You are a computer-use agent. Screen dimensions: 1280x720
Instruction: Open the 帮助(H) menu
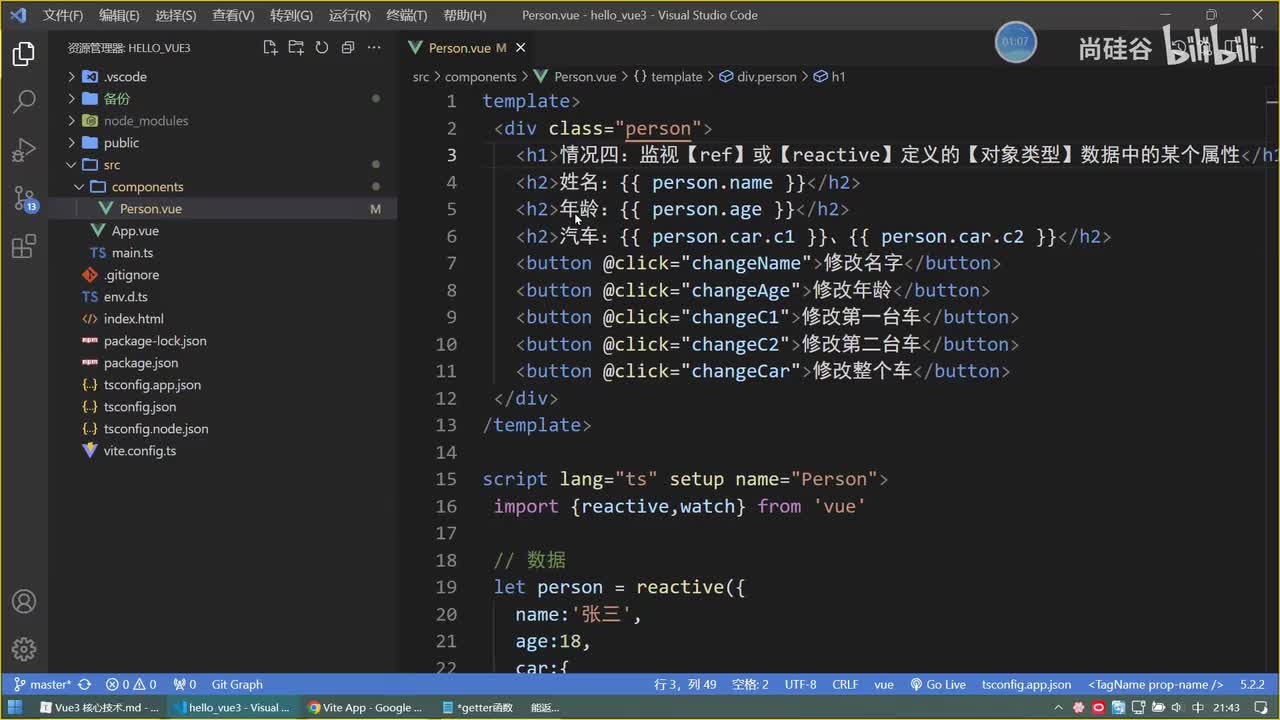pyautogui.click(x=464, y=16)
